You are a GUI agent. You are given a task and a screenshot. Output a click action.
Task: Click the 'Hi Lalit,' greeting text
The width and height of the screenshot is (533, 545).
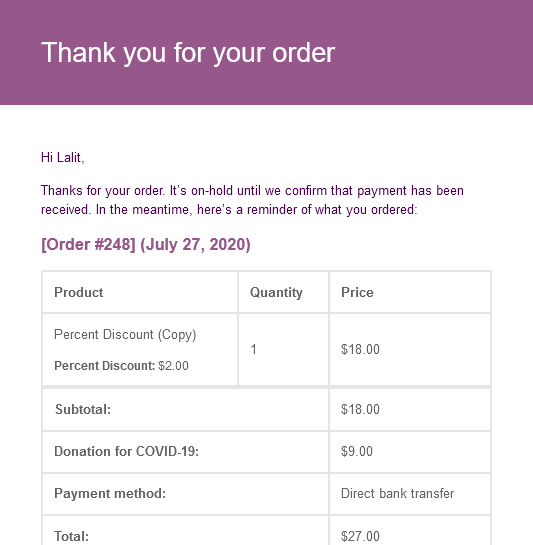[63, 157]
